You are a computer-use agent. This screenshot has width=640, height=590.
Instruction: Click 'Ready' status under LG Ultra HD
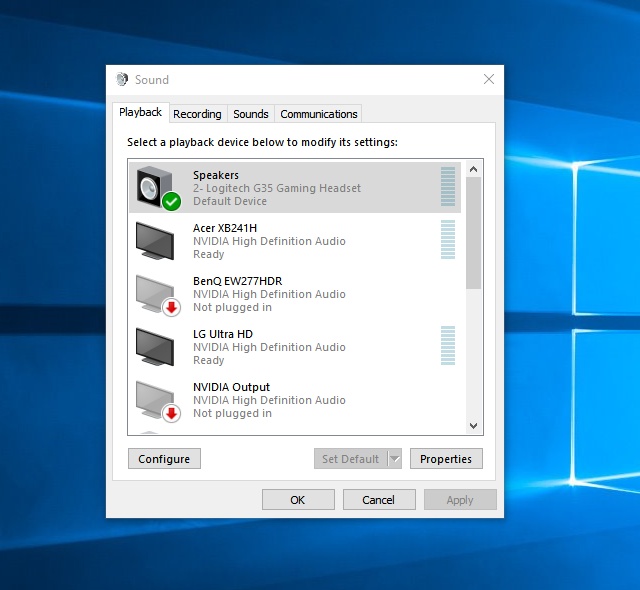pos(209,360)
